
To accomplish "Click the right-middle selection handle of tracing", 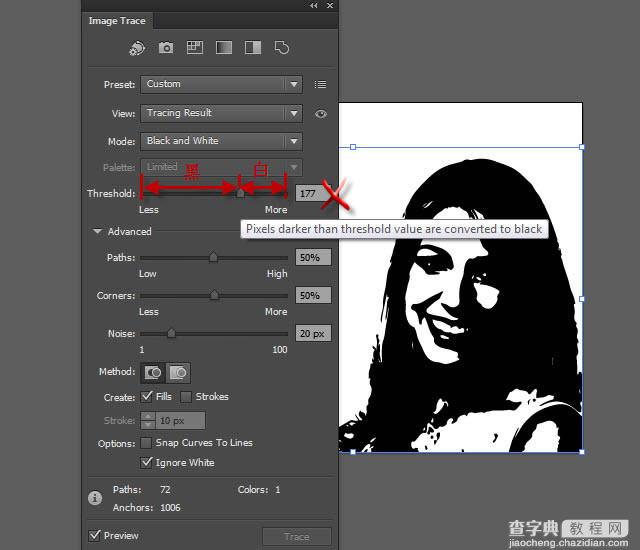I will coord(582,299).
